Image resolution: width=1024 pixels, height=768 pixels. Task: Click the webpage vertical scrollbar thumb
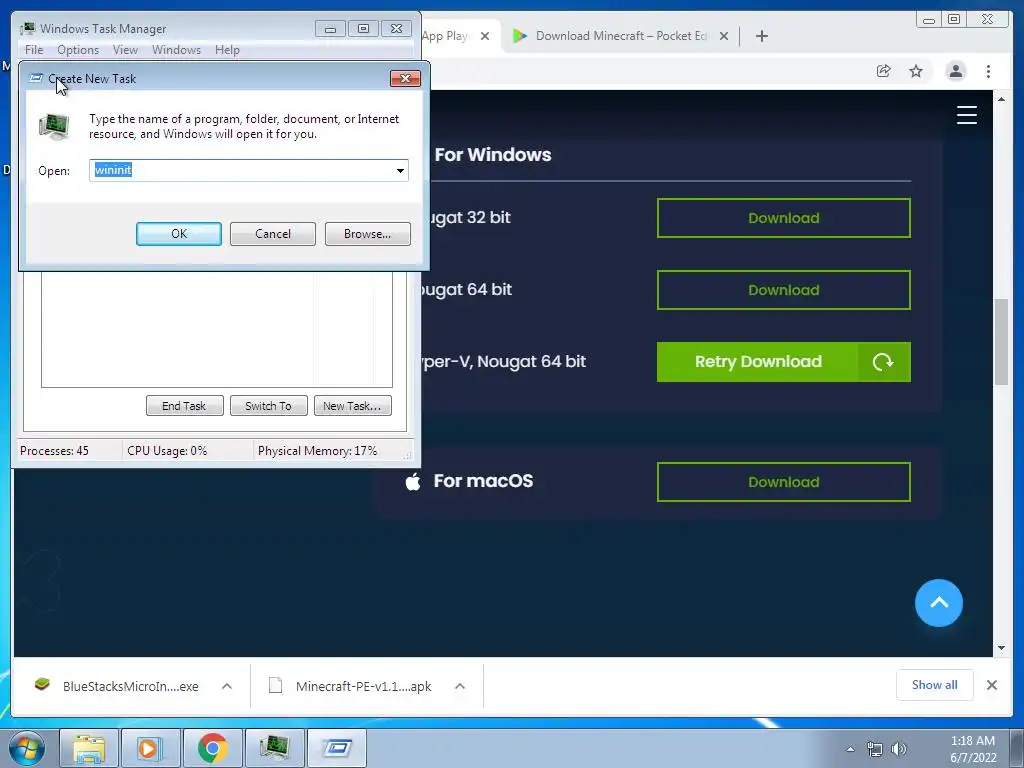coord(1001,341)
